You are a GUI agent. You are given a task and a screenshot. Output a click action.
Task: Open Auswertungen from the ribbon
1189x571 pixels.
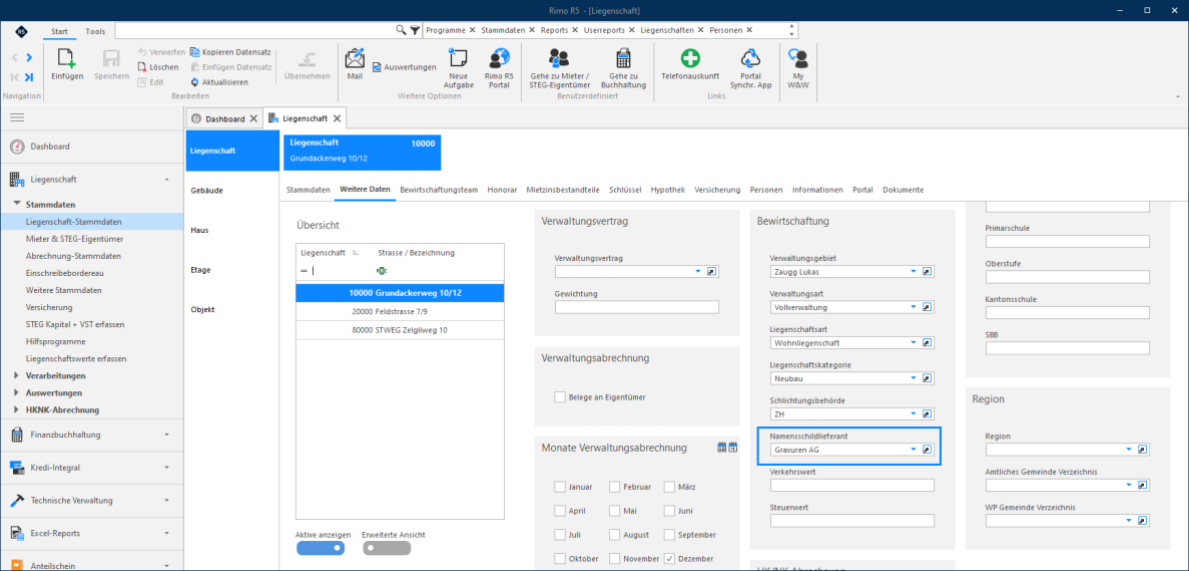pyautogui.click(x=404, y=67)
